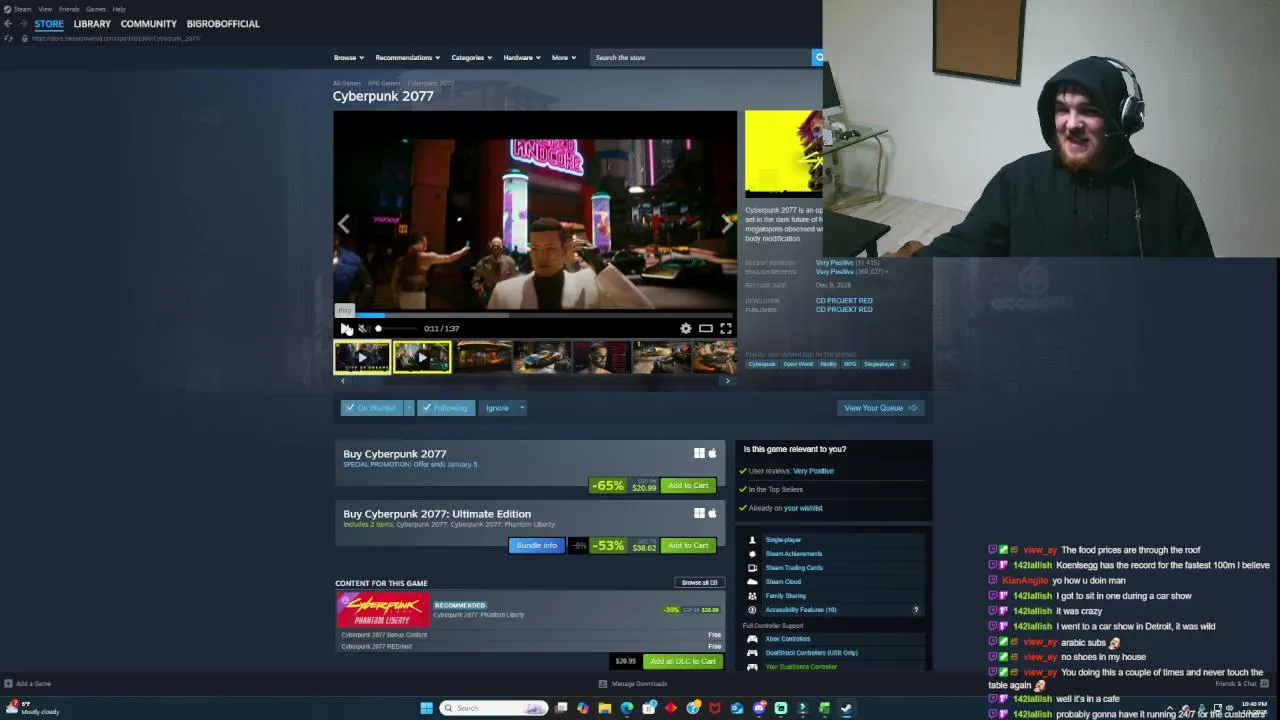Go to previous media with left arrow on video
The height and width of the screenshot is (720, 1280).
[343, 224]
